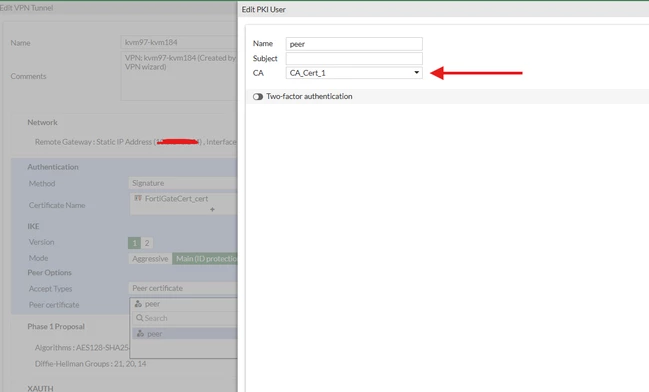The image size is (649, 392).
Task: Select highlighted peer entry in dropdown list
Action: coord(185,334)
